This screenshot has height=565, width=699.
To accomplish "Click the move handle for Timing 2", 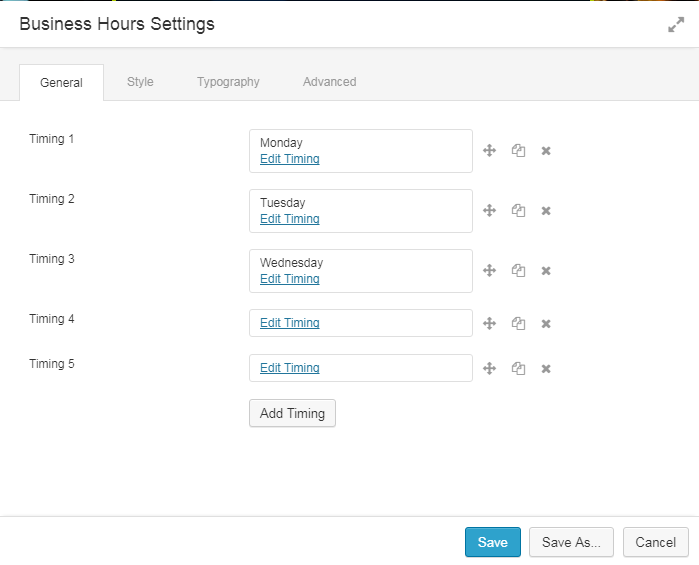I will pos(489,210).
